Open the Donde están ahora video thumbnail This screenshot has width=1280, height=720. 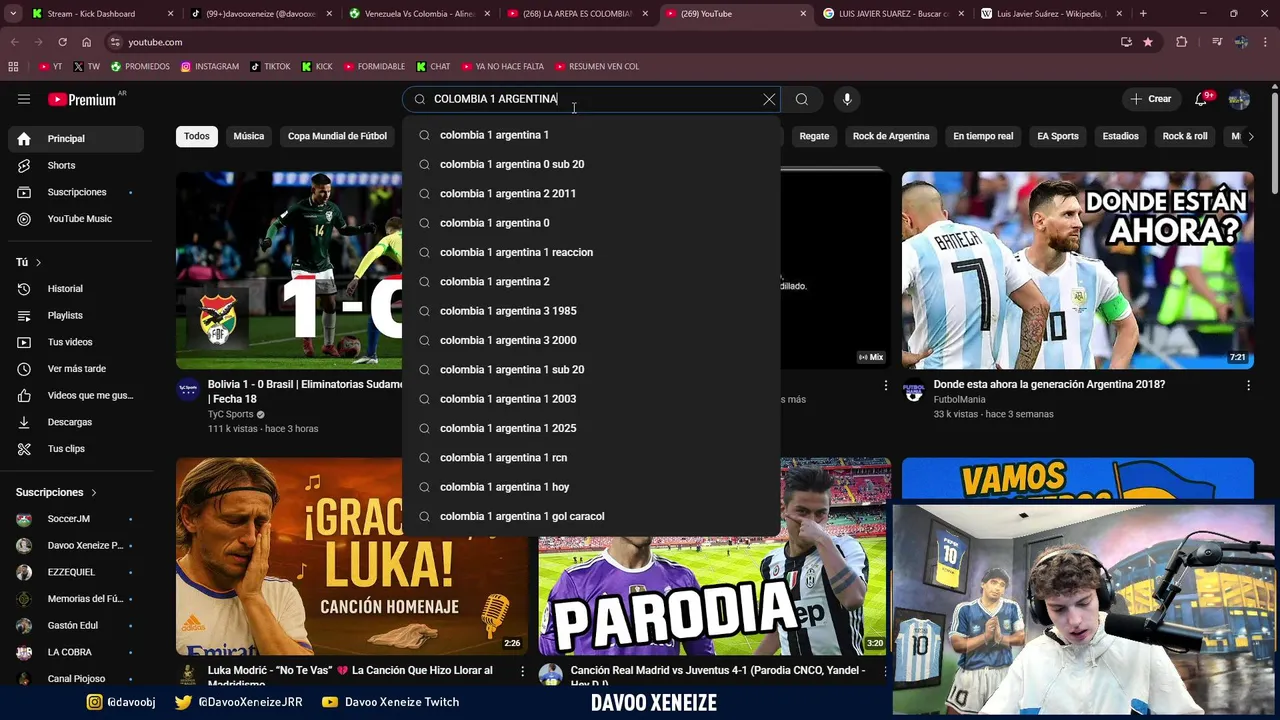(1077, 270)
